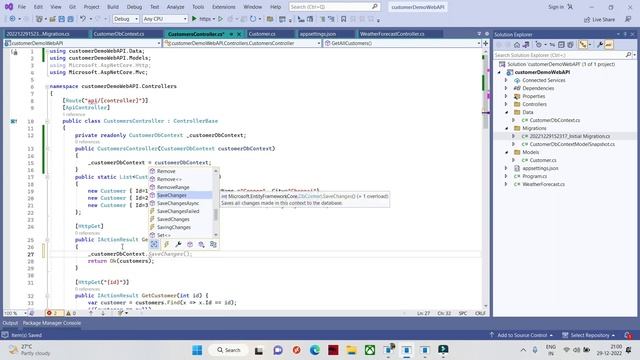Collapse the Migrations folder in Solution Explorer

(x=507, y=128)
